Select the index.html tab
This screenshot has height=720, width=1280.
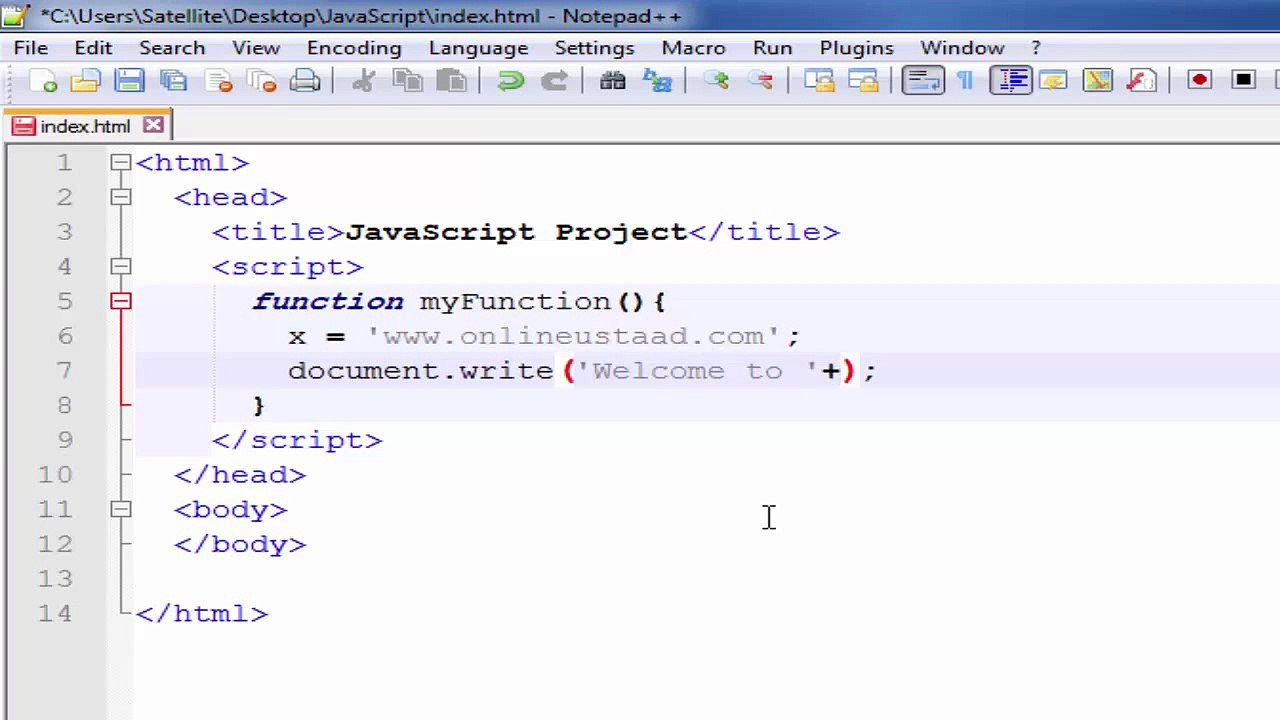click(85, 126)
